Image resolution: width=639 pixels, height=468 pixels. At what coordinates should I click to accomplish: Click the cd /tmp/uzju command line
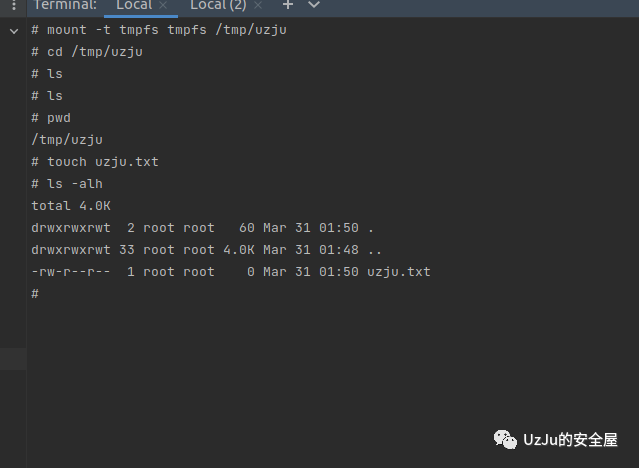point(87,52)
